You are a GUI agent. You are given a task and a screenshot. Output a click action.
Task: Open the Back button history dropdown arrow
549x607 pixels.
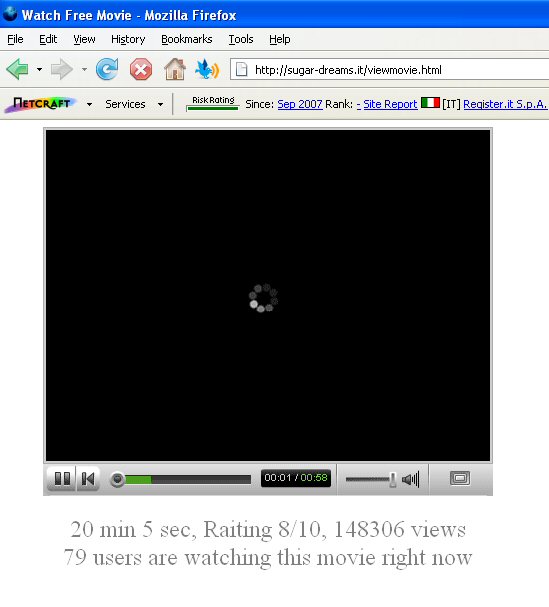(x=39, y=70)
